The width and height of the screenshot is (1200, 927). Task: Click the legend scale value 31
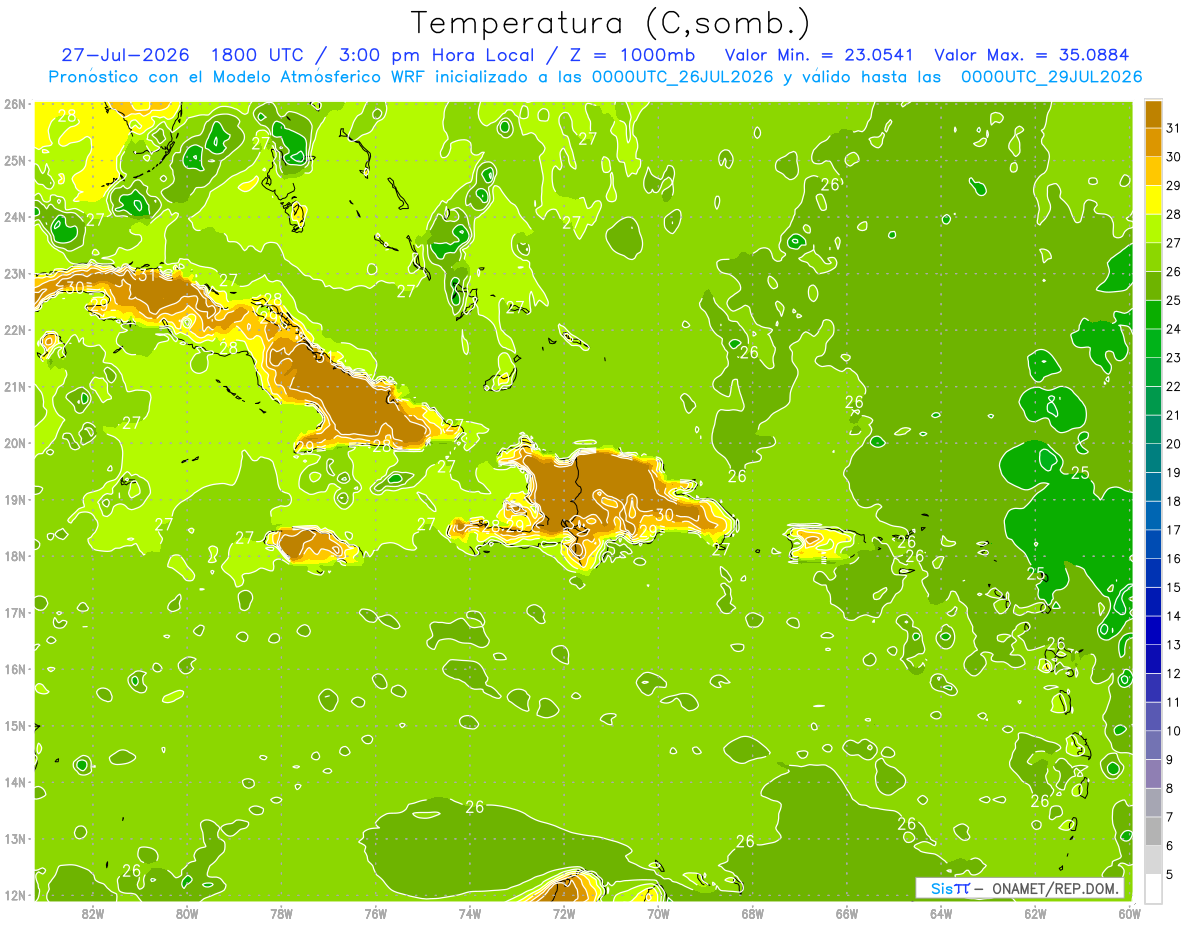[1174, 128]
